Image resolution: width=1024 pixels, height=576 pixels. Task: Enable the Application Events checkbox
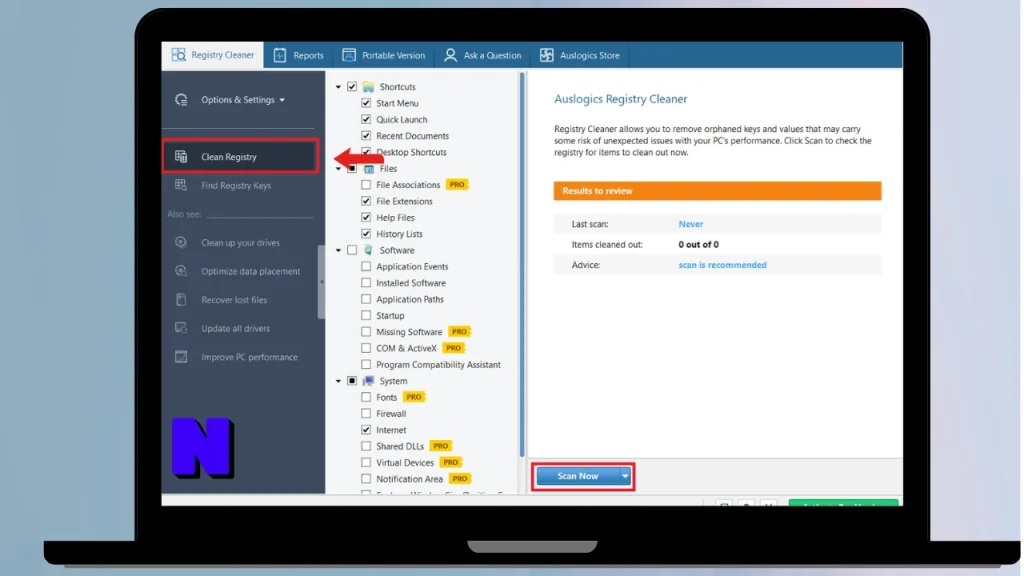(x=366, y=266)
